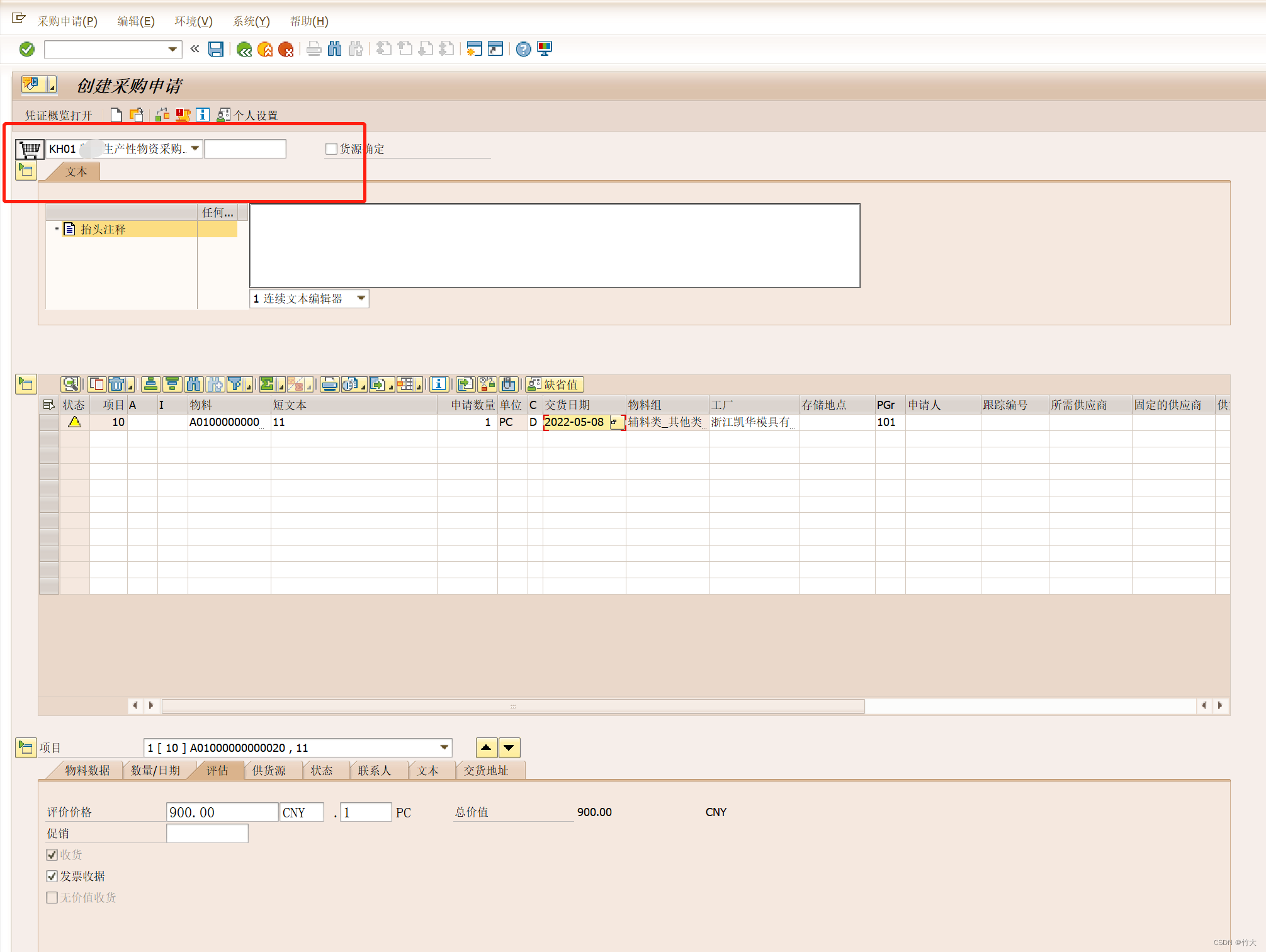Click the shopping cart document type icon

tap(30, 149)
